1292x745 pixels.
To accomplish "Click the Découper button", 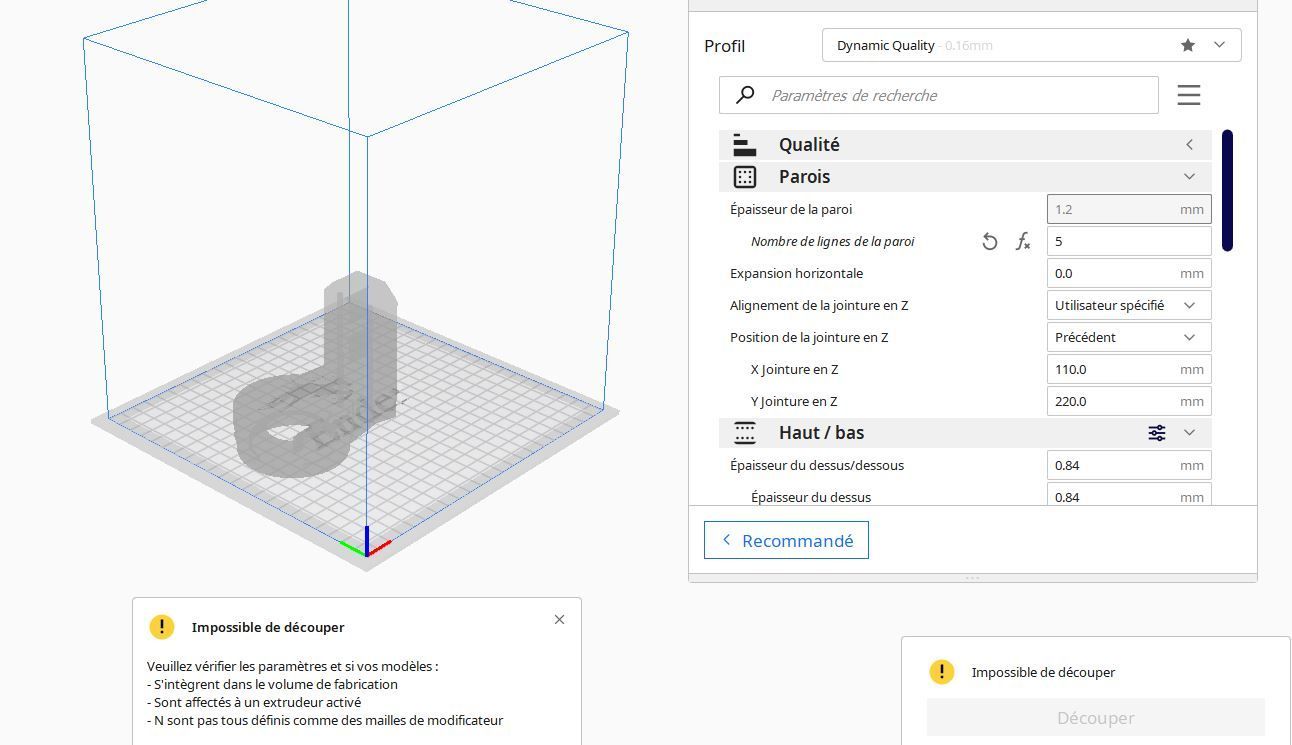I will pos(1095,718).
